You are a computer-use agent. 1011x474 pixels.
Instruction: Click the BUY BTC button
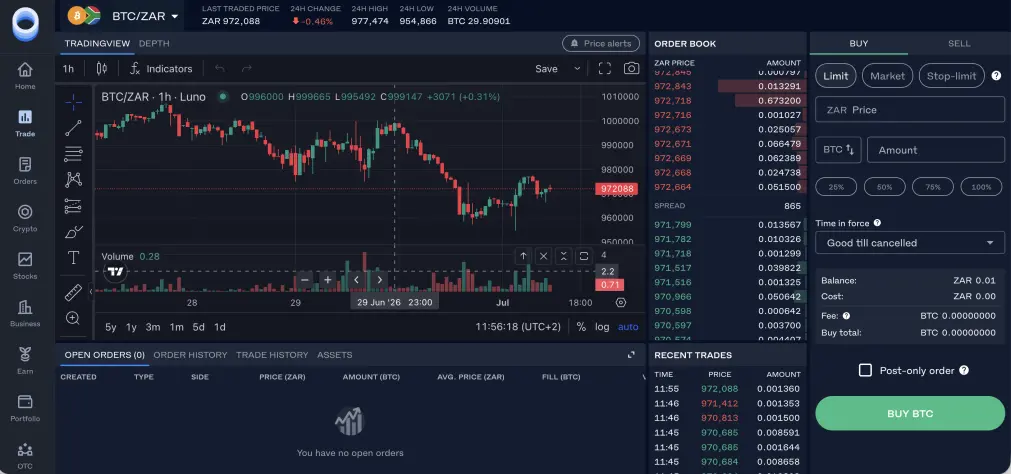(910, 413)
